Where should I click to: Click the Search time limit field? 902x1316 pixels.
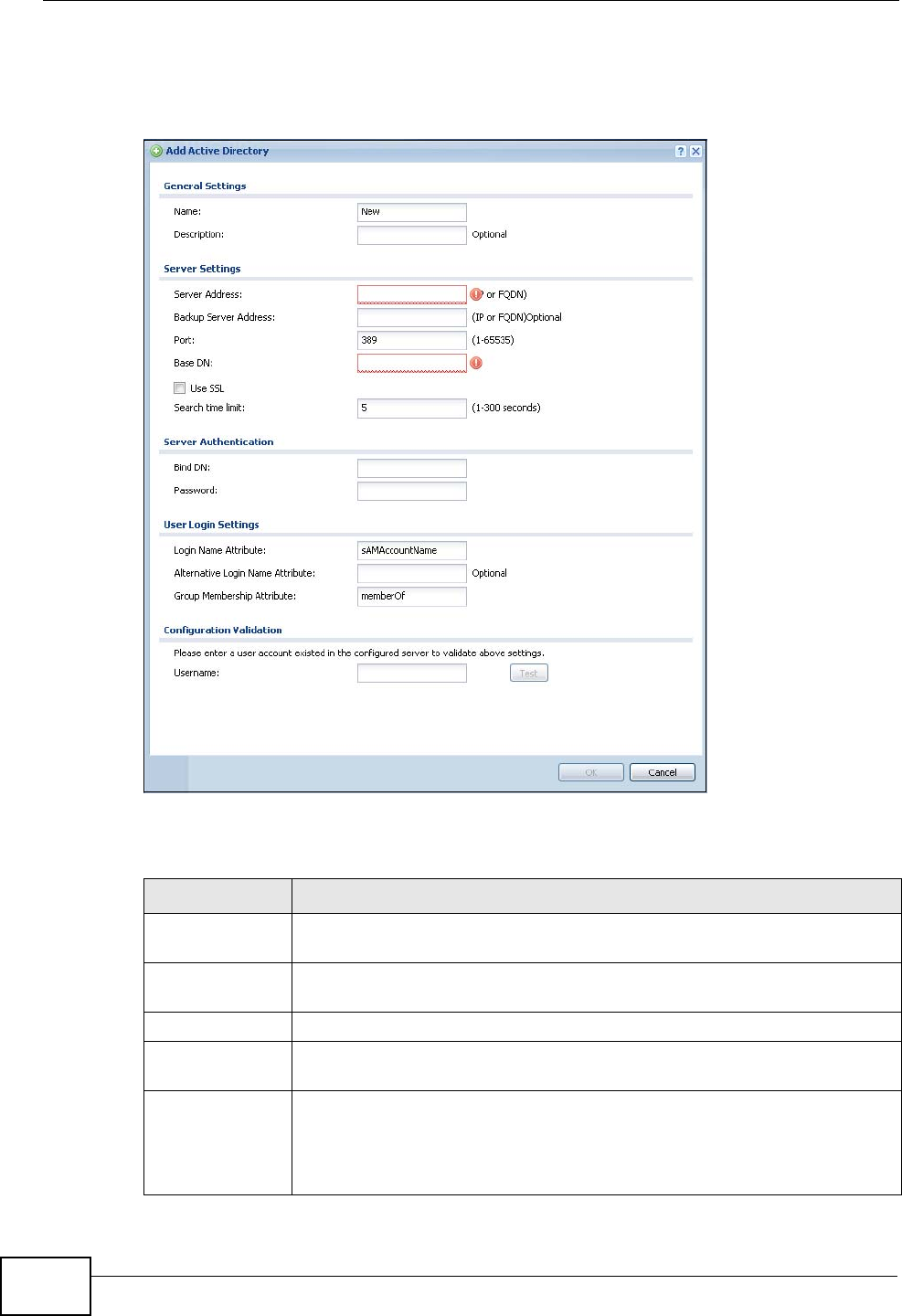pos(412,408)
